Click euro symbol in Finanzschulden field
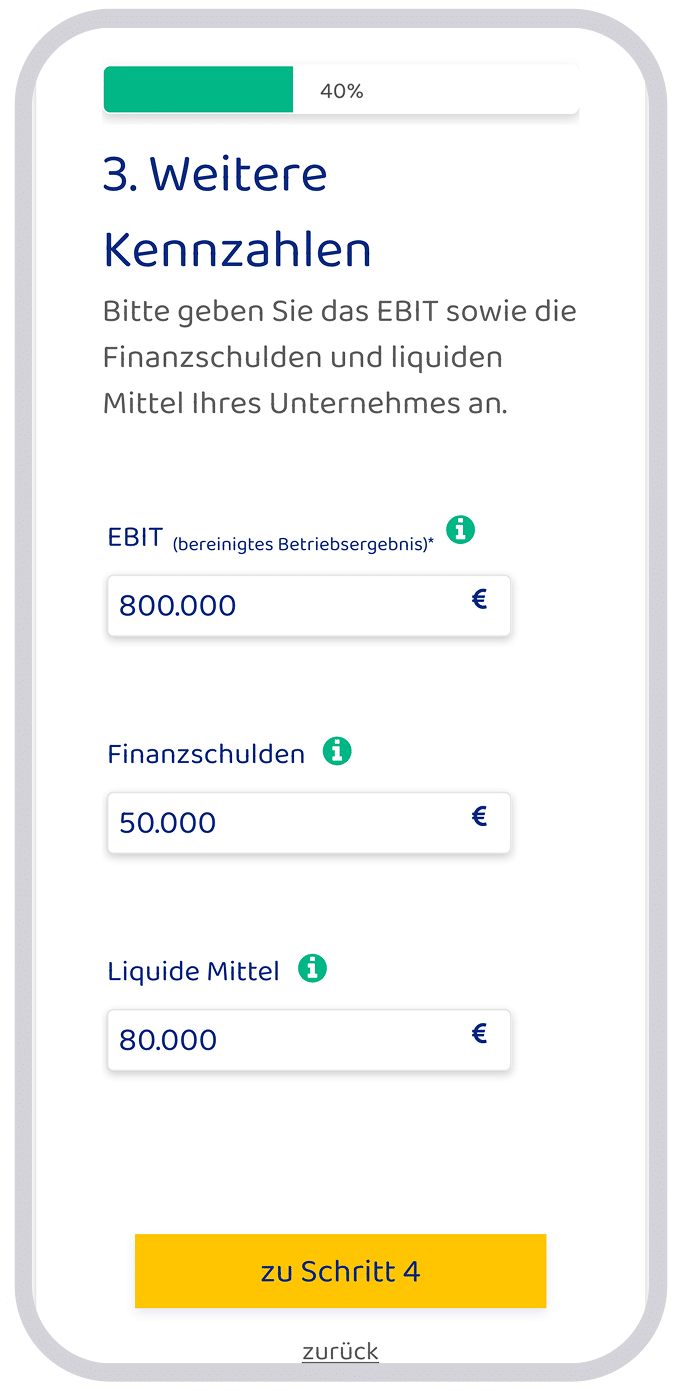682x1391 pixels. coord(479,817)
